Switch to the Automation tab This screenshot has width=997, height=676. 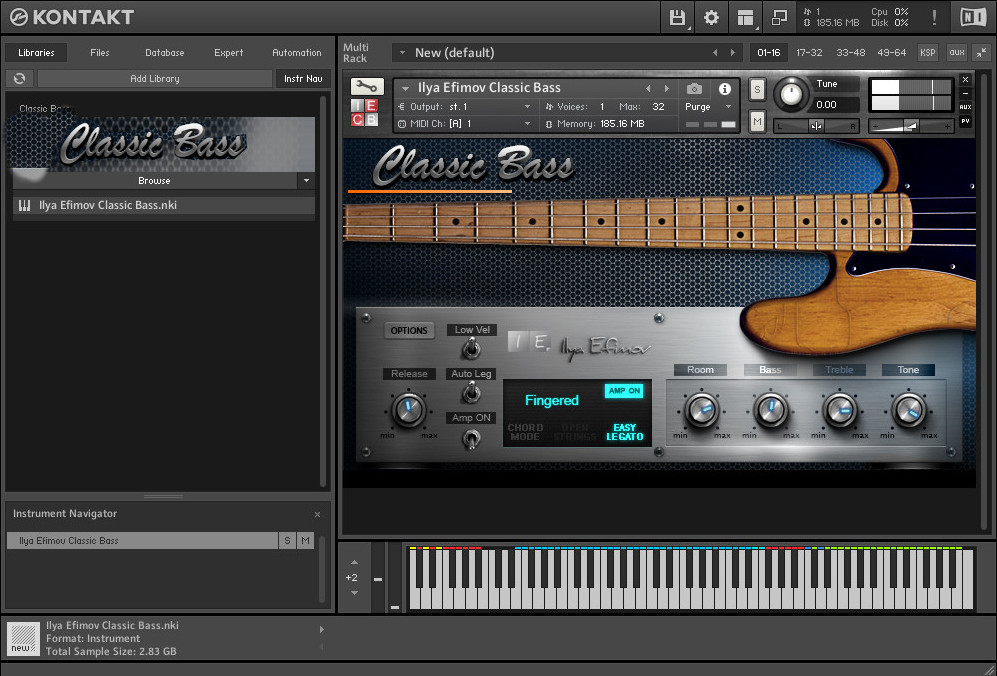pos(297,53)
